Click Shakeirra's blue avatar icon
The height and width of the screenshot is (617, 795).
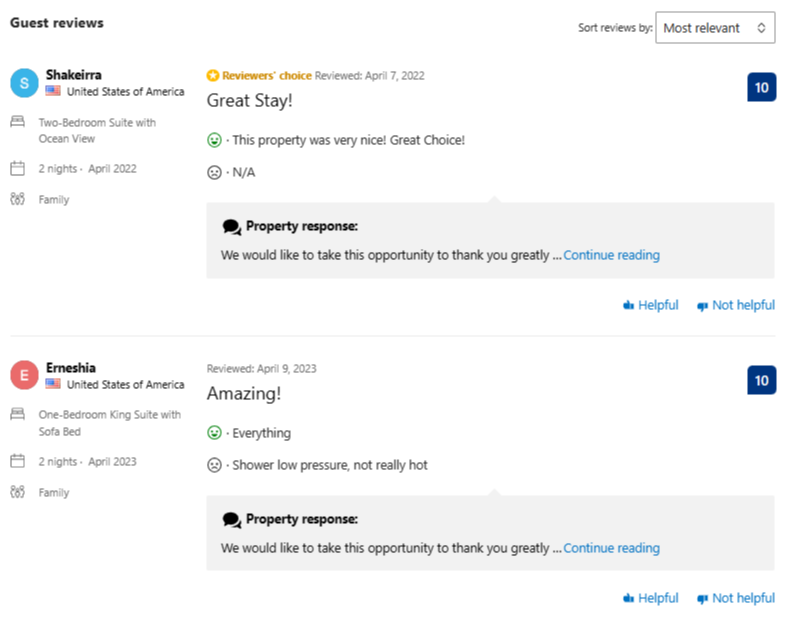[x=24, y=83]
